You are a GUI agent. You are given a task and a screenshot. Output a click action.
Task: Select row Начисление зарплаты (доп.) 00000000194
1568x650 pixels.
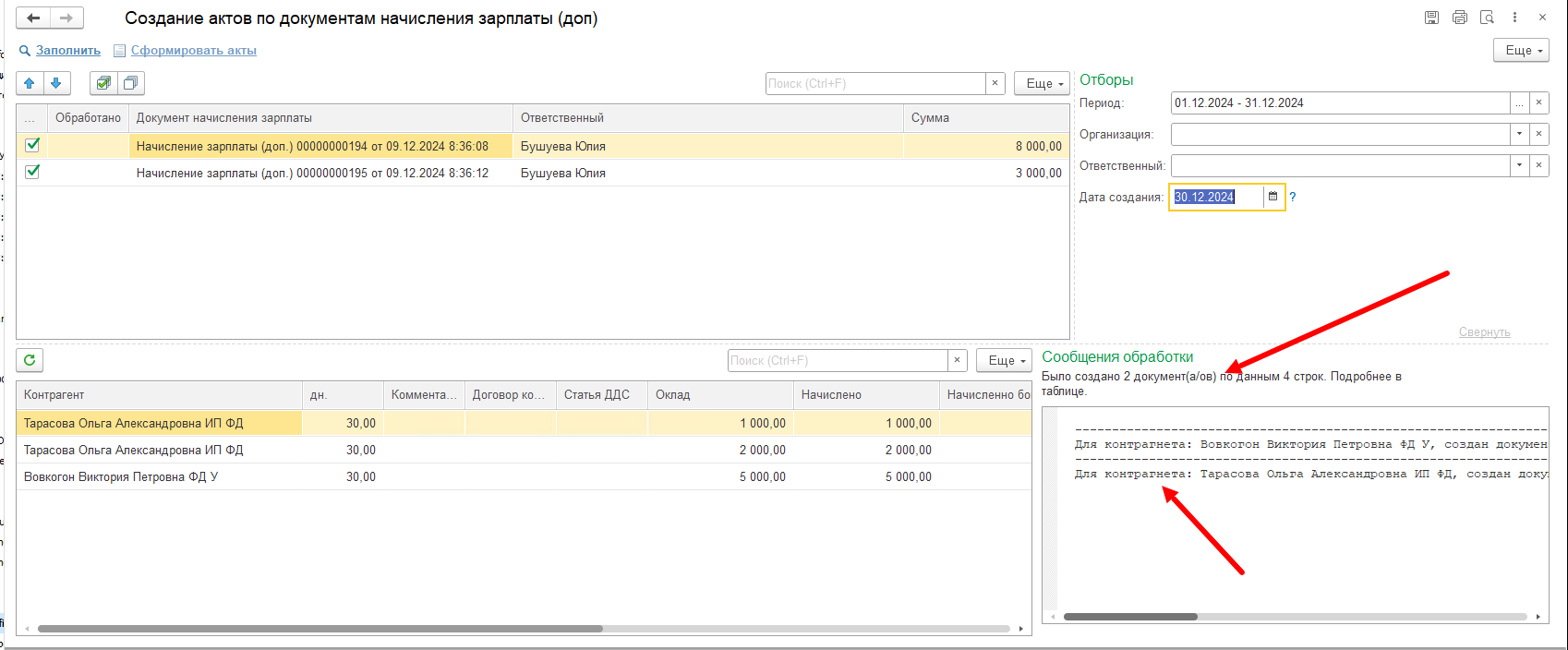[543, 146]
